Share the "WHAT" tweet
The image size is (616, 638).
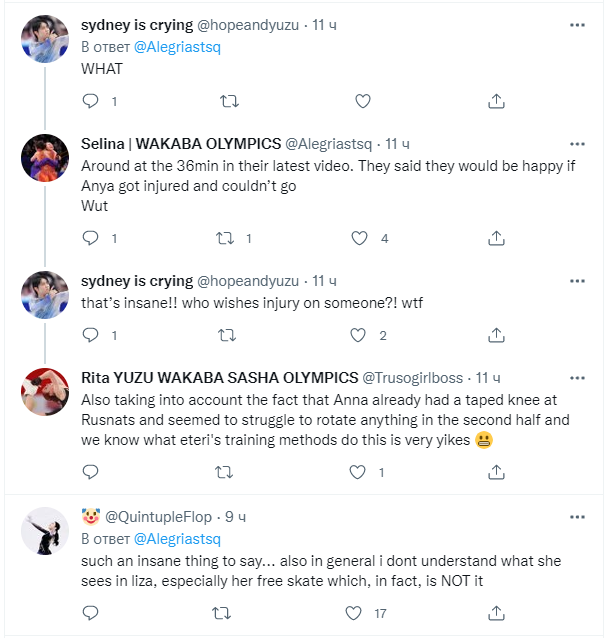click(497, 100)
